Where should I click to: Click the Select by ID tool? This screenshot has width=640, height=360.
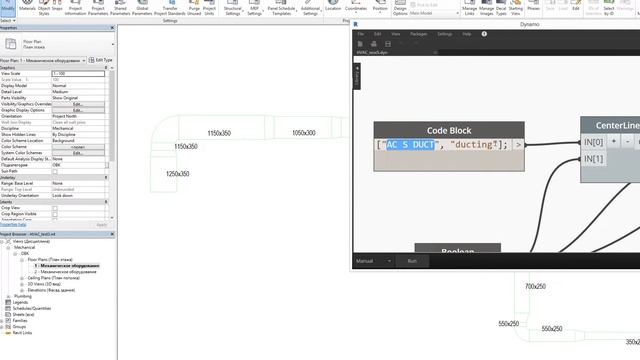click(609, 7)
